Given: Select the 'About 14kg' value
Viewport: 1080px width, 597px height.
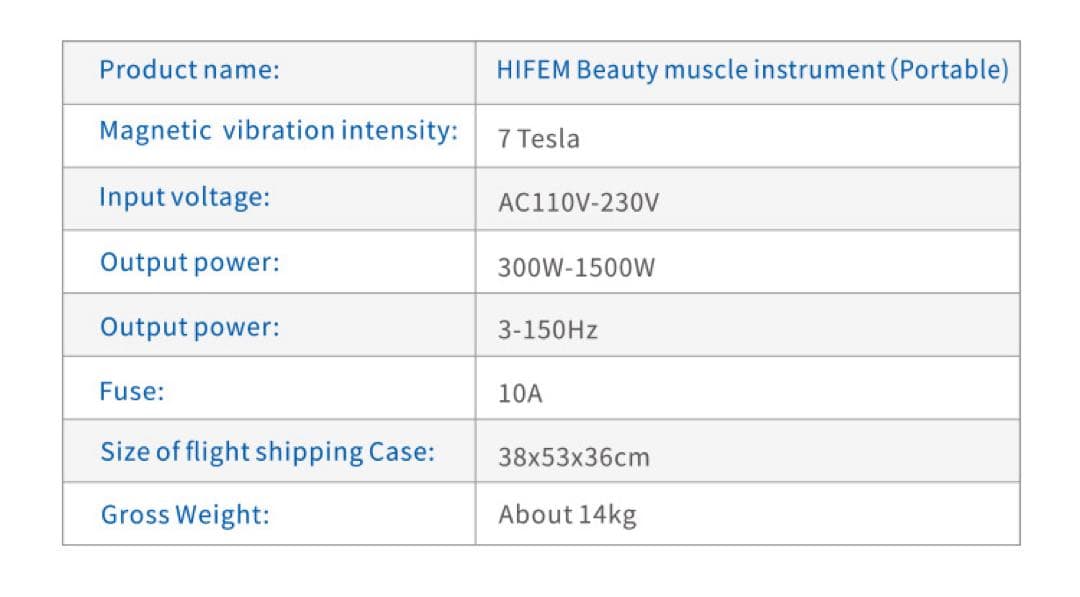Looking at the screenshot, I should (567, 515).
